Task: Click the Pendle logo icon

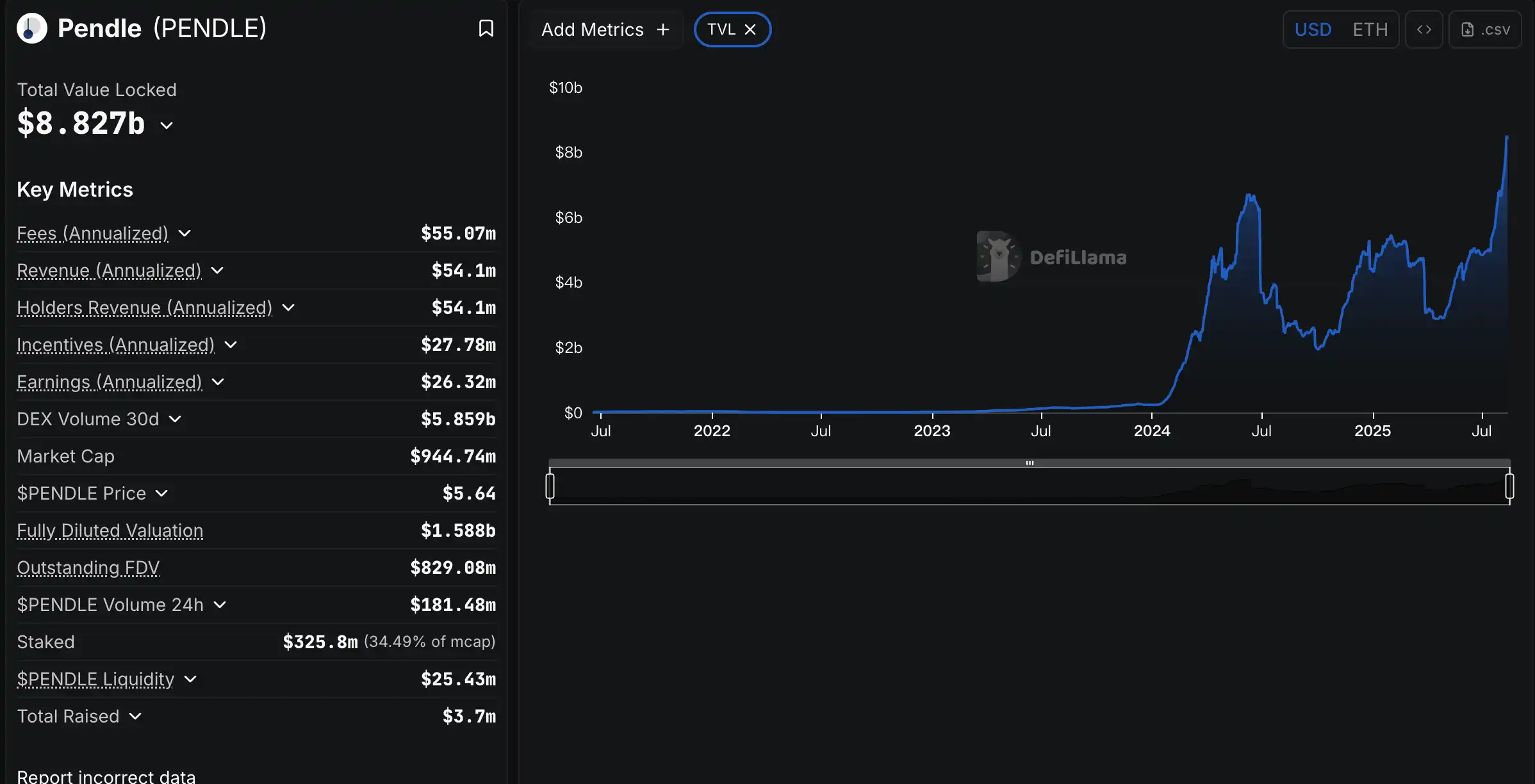Action: pyautogui.click(x=32, y=29)
